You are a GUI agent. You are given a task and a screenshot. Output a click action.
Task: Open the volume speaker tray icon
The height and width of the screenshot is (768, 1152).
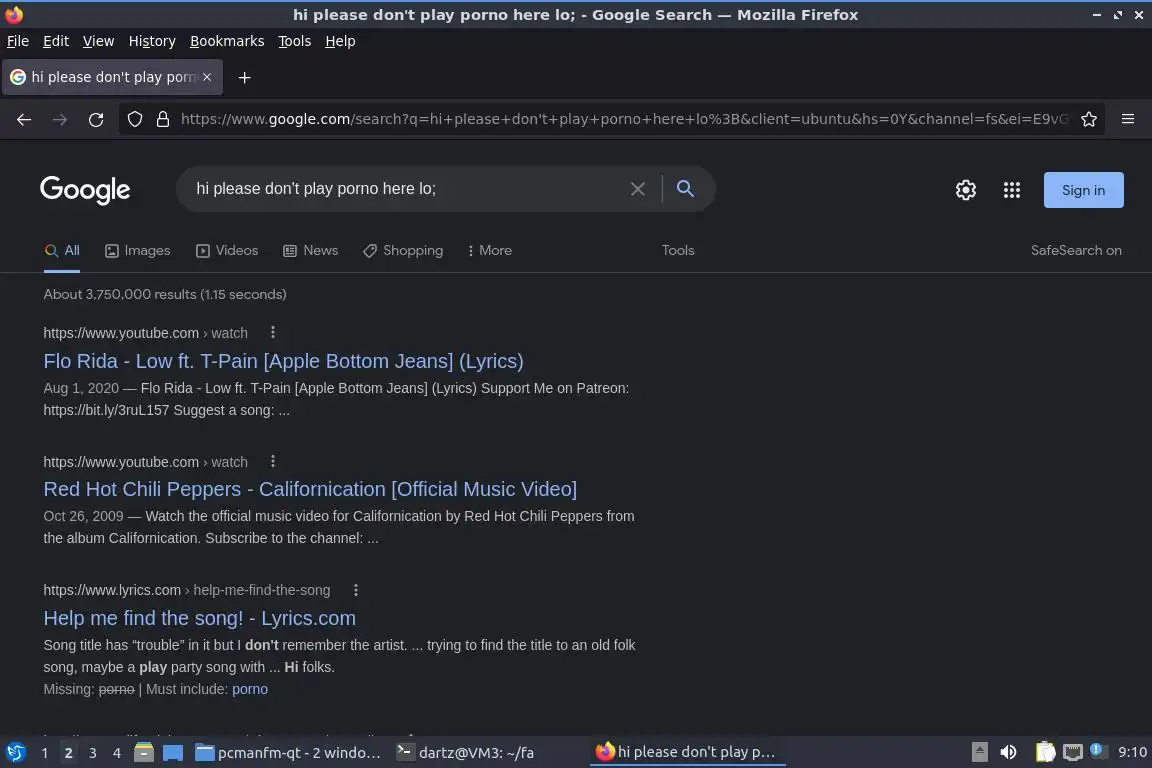[x=1009, y=753]
